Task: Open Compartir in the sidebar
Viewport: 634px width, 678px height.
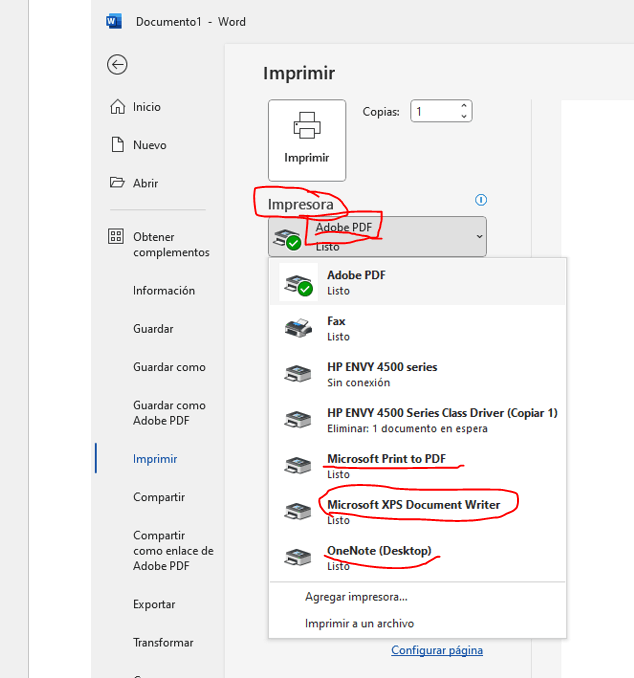Action: [157, 497]
